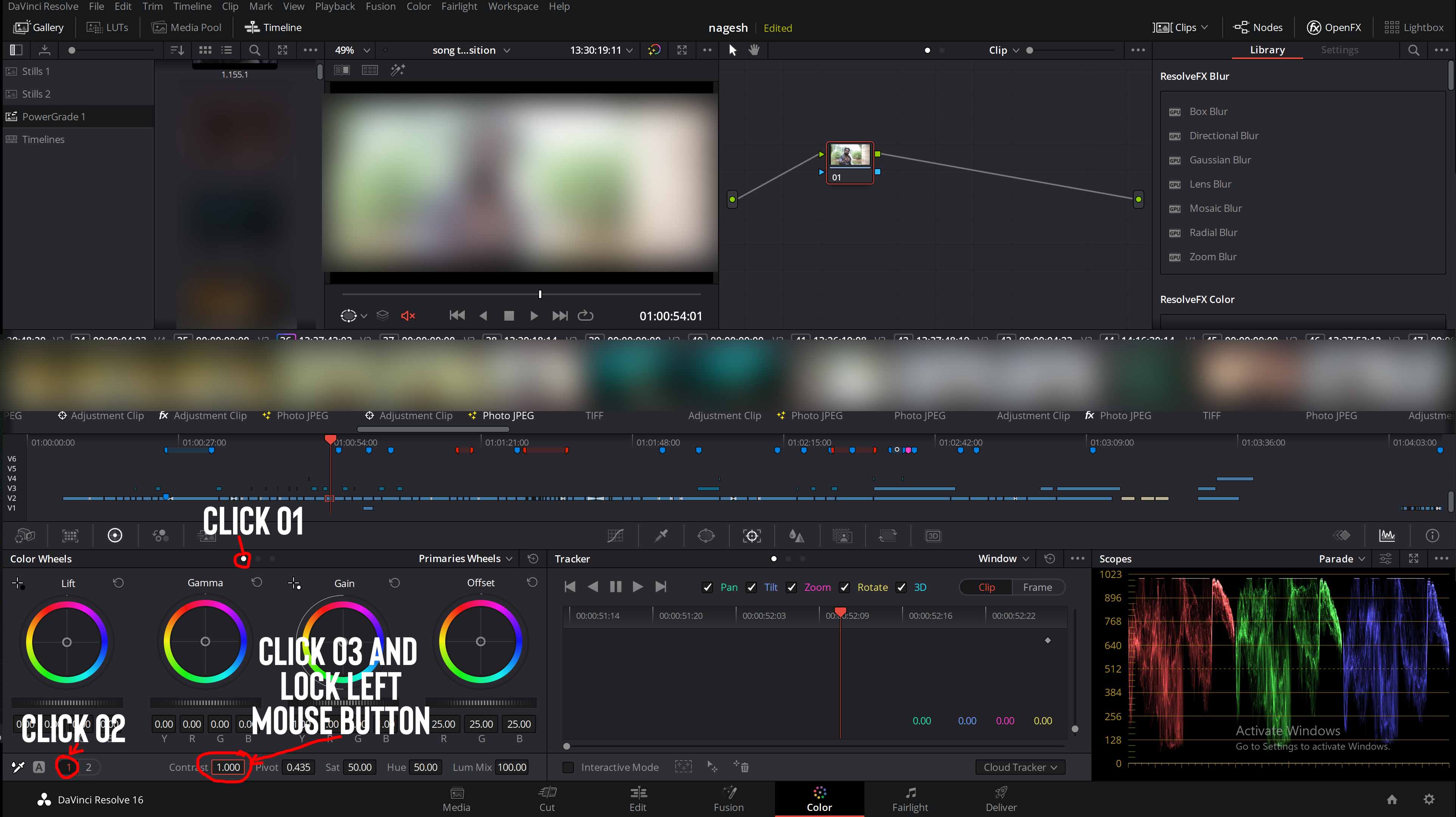The height and width of the screenshot is (817, 1456).
Task: Open the RGB Mixer palette
Action: point(160,535)
